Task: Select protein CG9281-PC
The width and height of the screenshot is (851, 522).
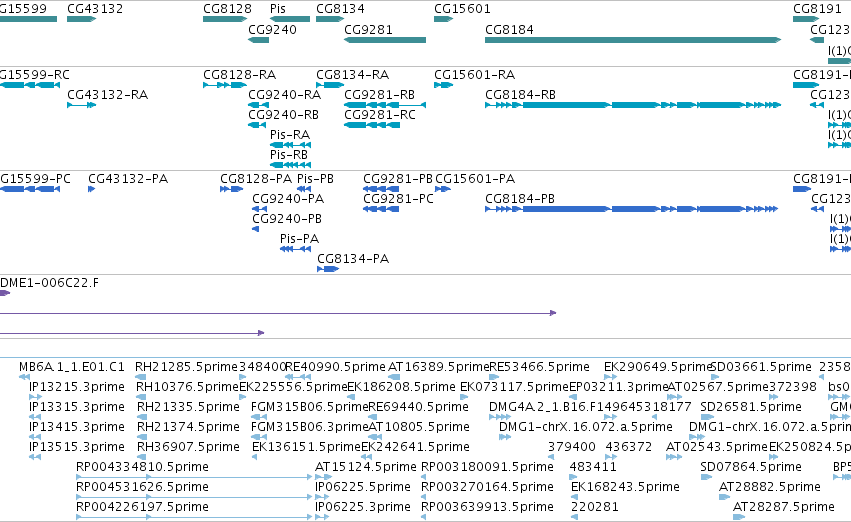Action: pos(398,199)
